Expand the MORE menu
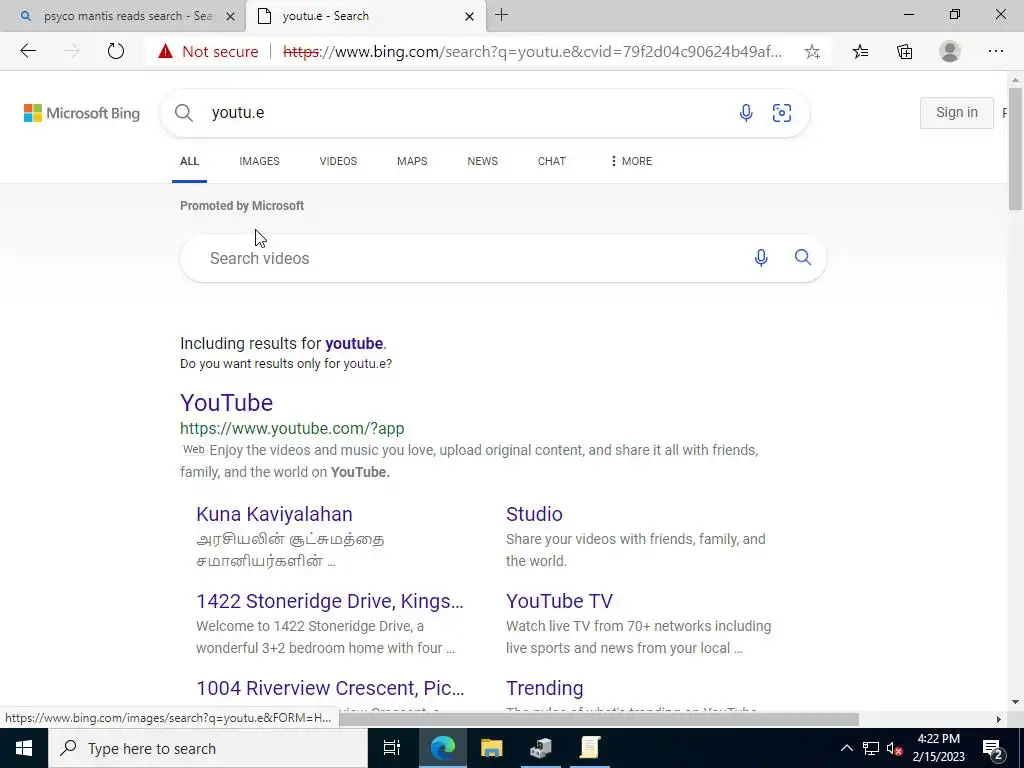The height and width of the screenshot is (768, 1024). pos(631,161)
